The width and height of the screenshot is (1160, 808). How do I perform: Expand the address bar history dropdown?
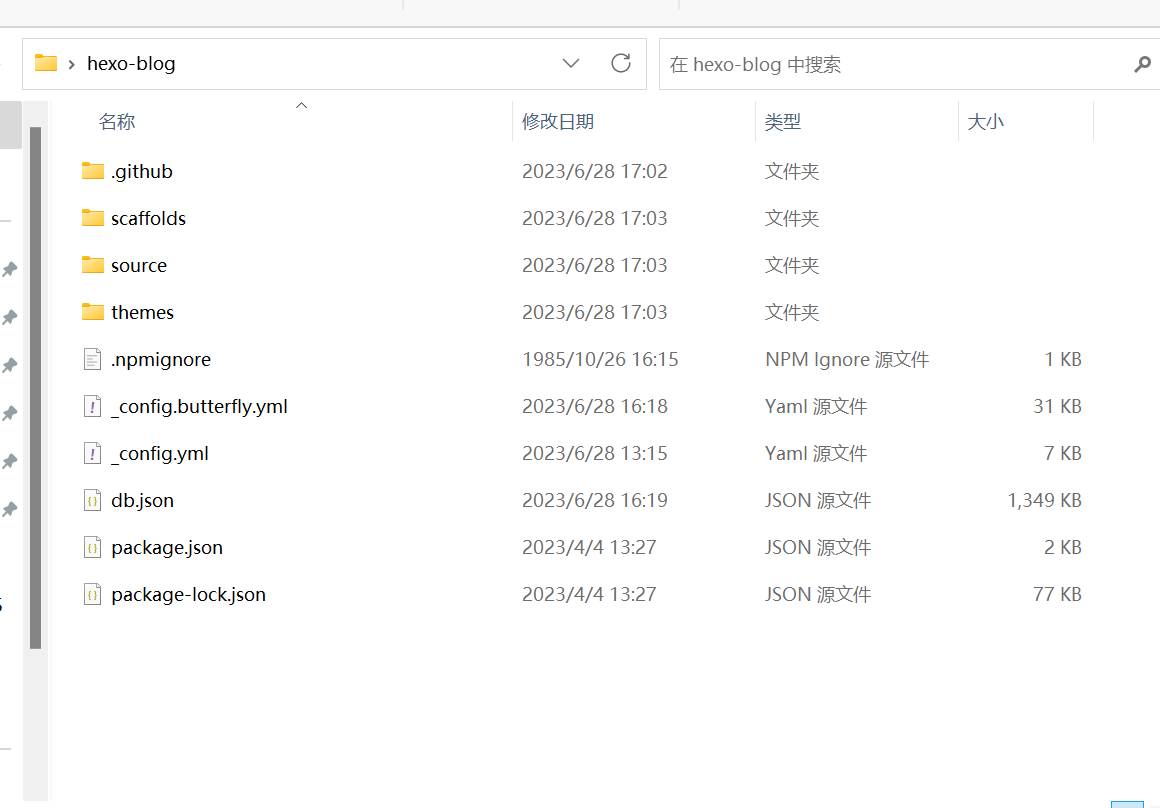[571, 64]
